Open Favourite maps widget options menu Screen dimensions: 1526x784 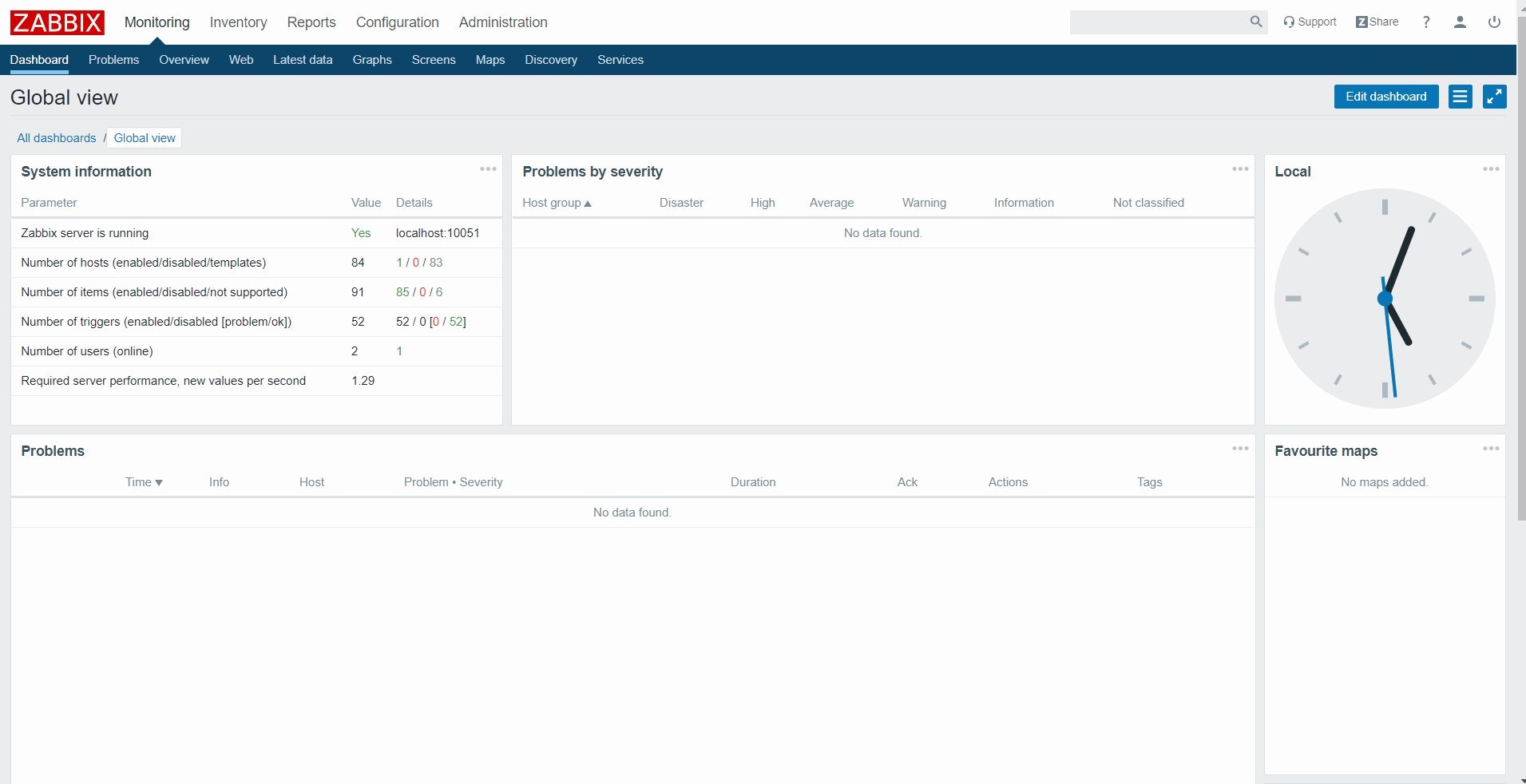point(1490,449)
